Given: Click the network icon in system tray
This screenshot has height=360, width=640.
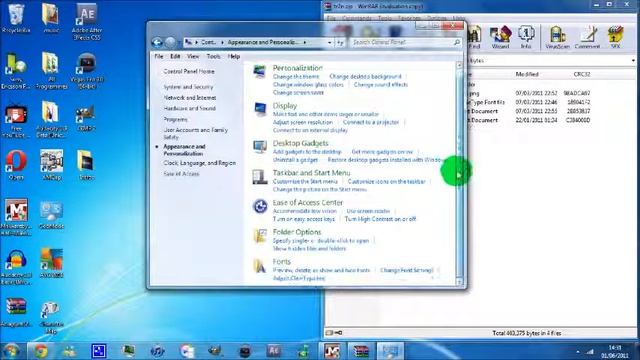Looking at the screenshot, I should pyautogui.click(x=590, y=351).
